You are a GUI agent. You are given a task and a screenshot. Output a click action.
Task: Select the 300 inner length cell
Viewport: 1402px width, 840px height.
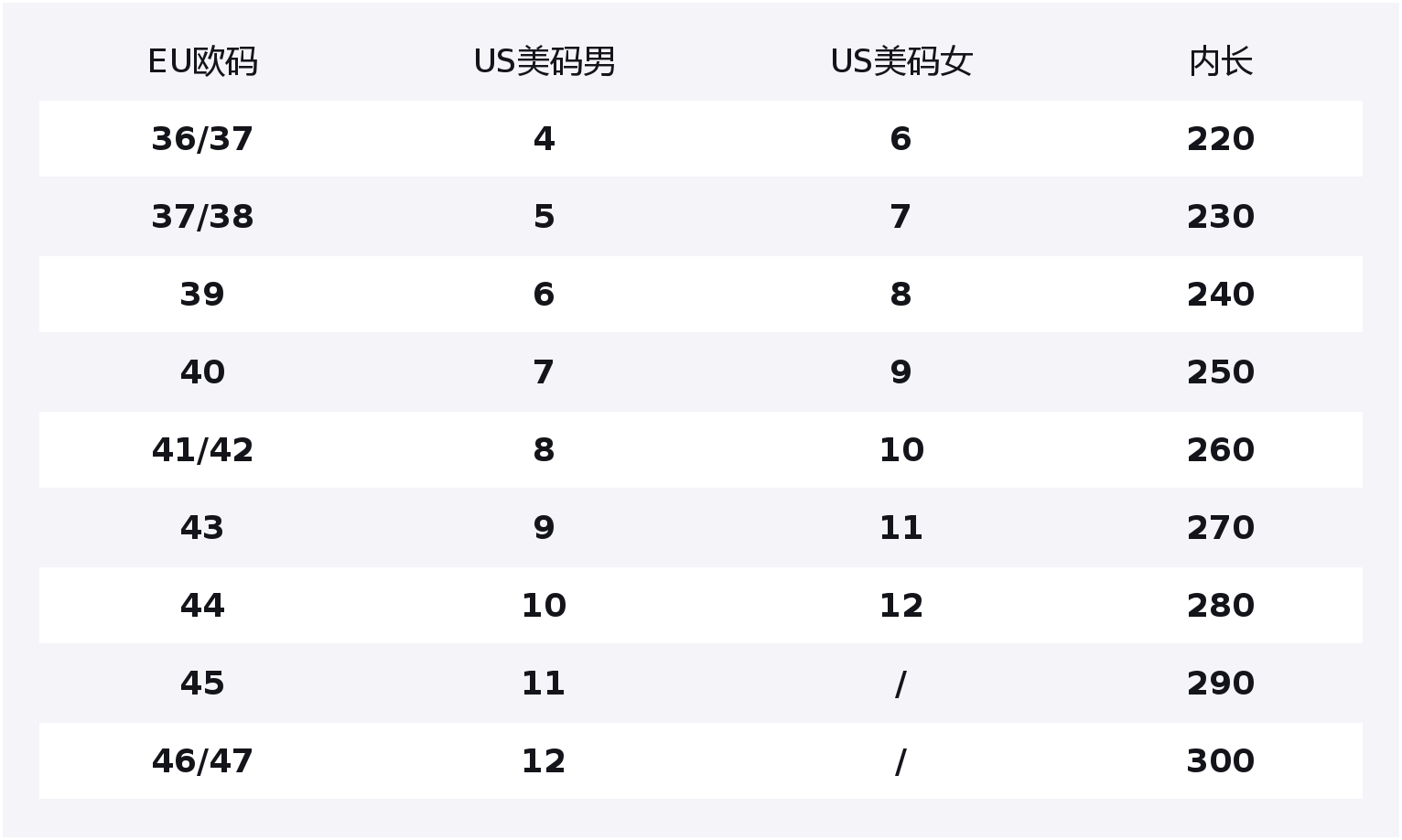coord(1220,761)
